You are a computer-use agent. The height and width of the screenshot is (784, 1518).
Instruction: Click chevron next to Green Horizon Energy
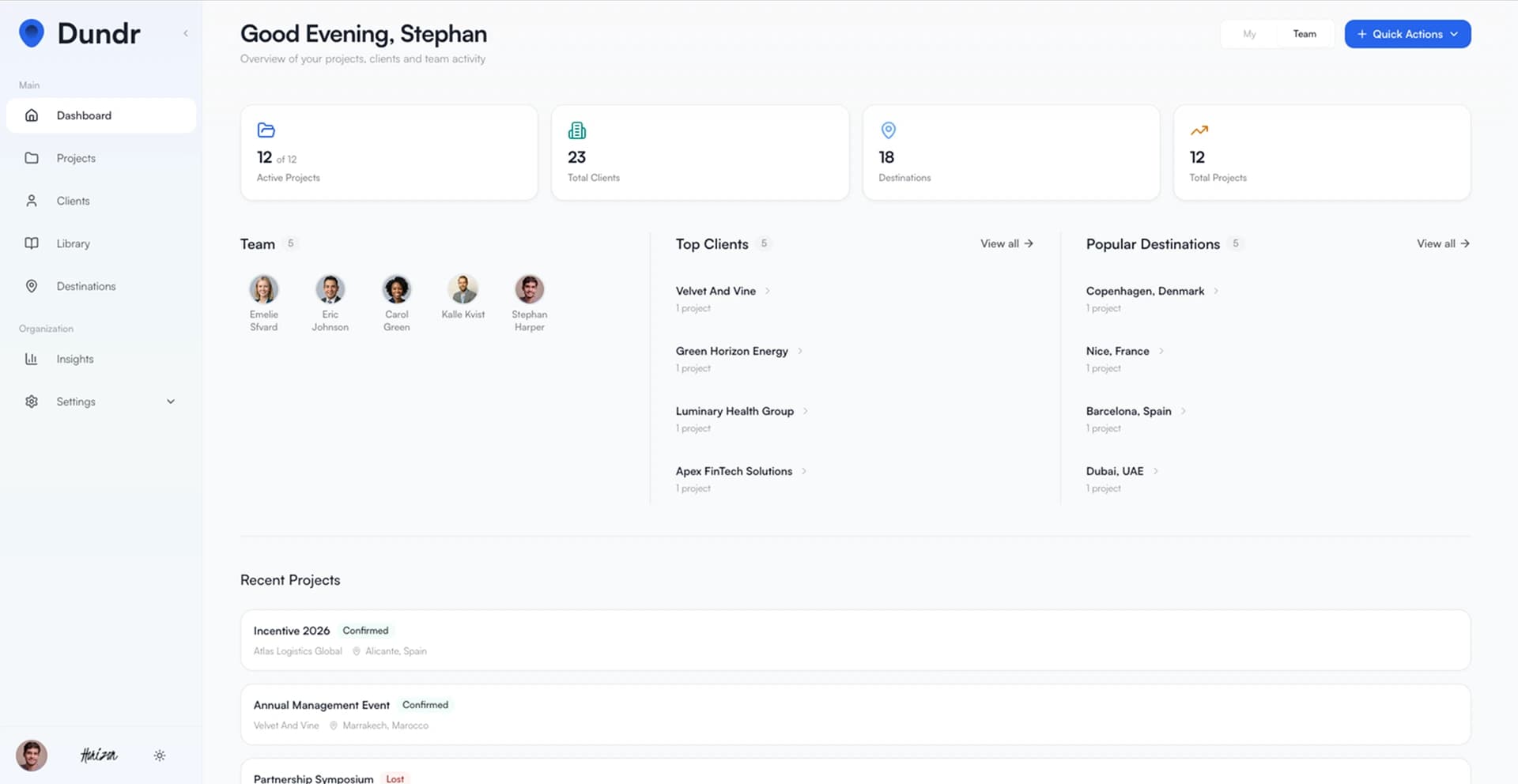click(x=800, y=351)
